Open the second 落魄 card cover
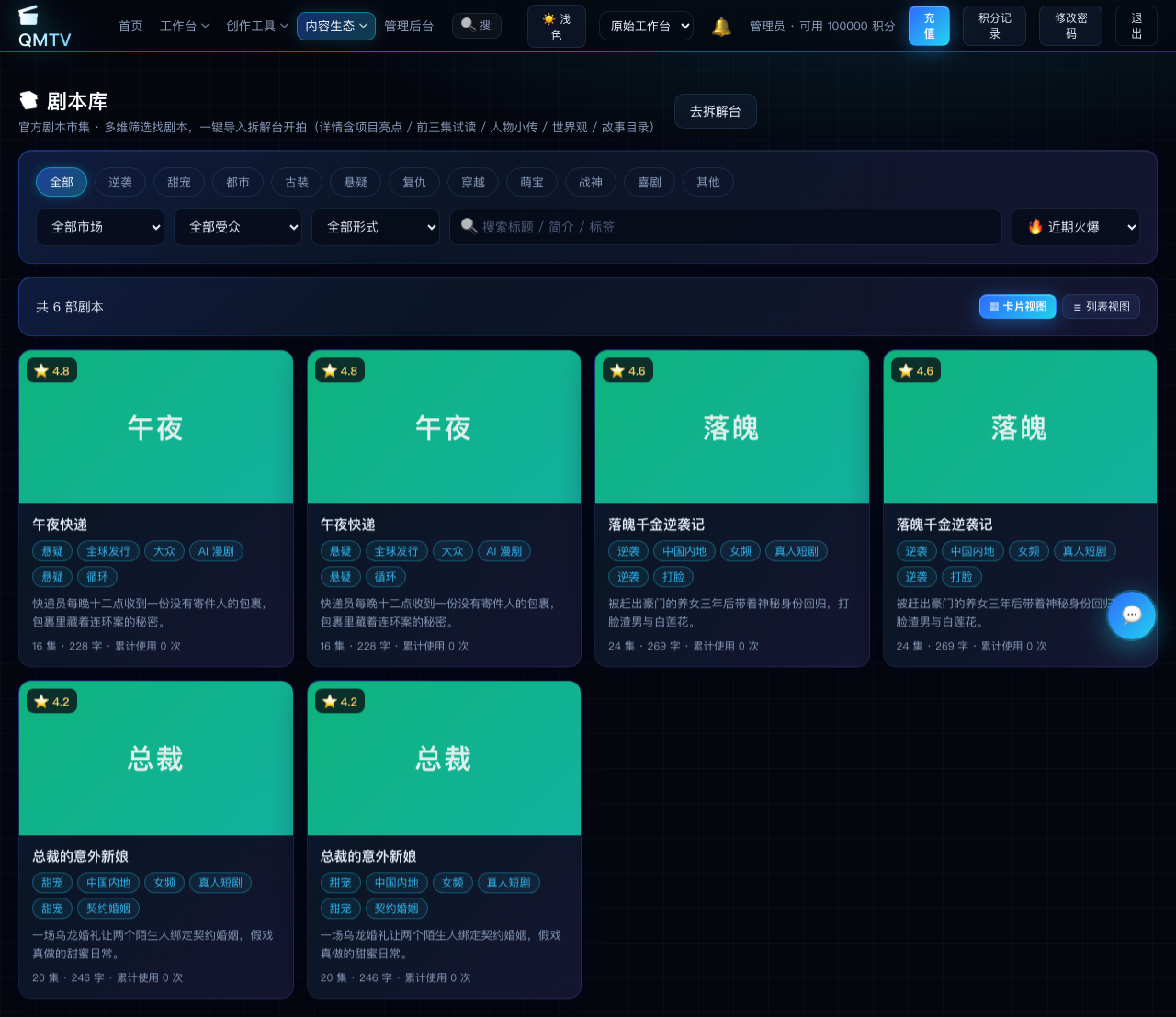The height and width of the screenshot is (1017, 1176). 1020,427
